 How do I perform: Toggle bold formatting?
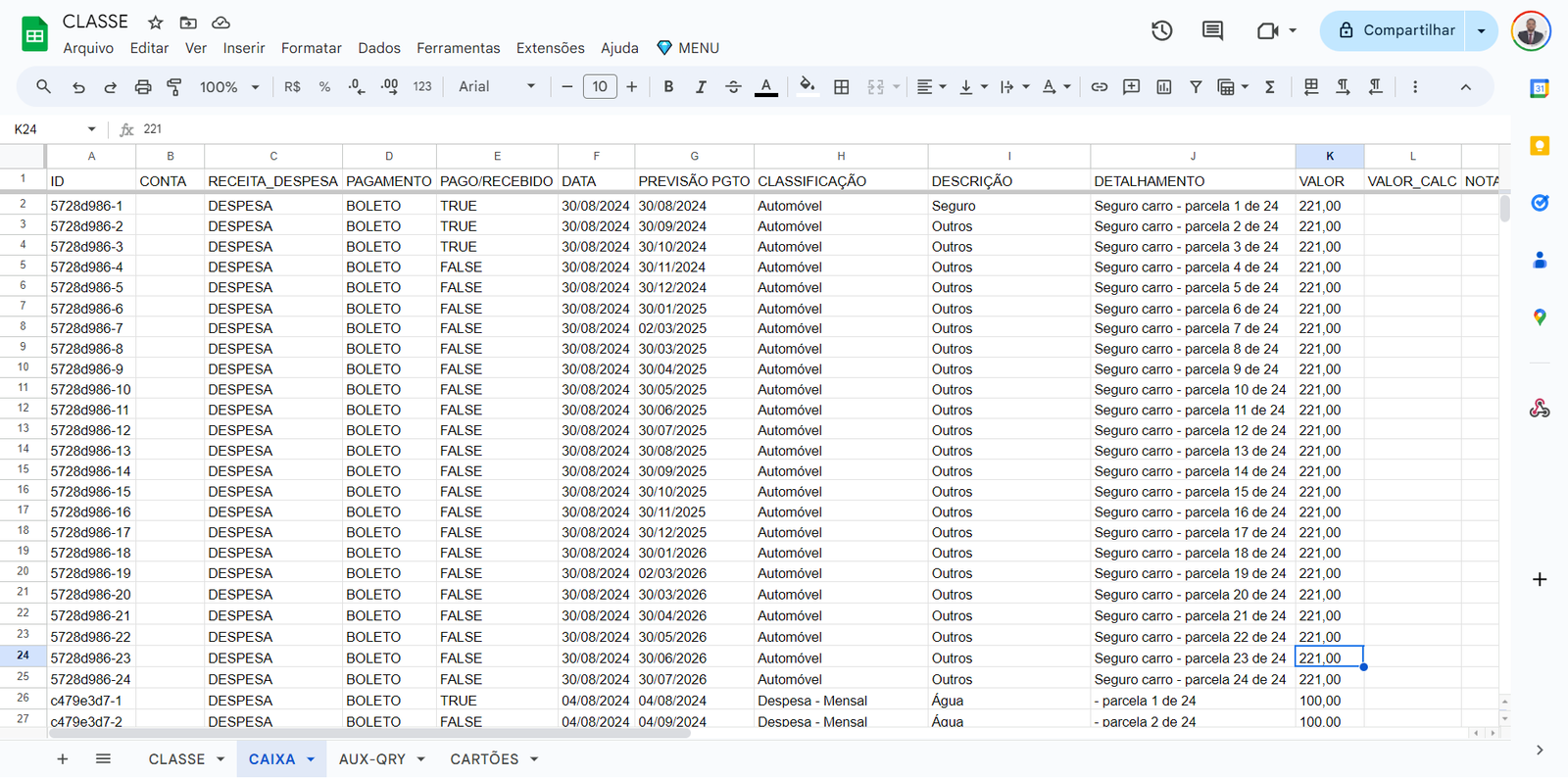pos(668,87)
